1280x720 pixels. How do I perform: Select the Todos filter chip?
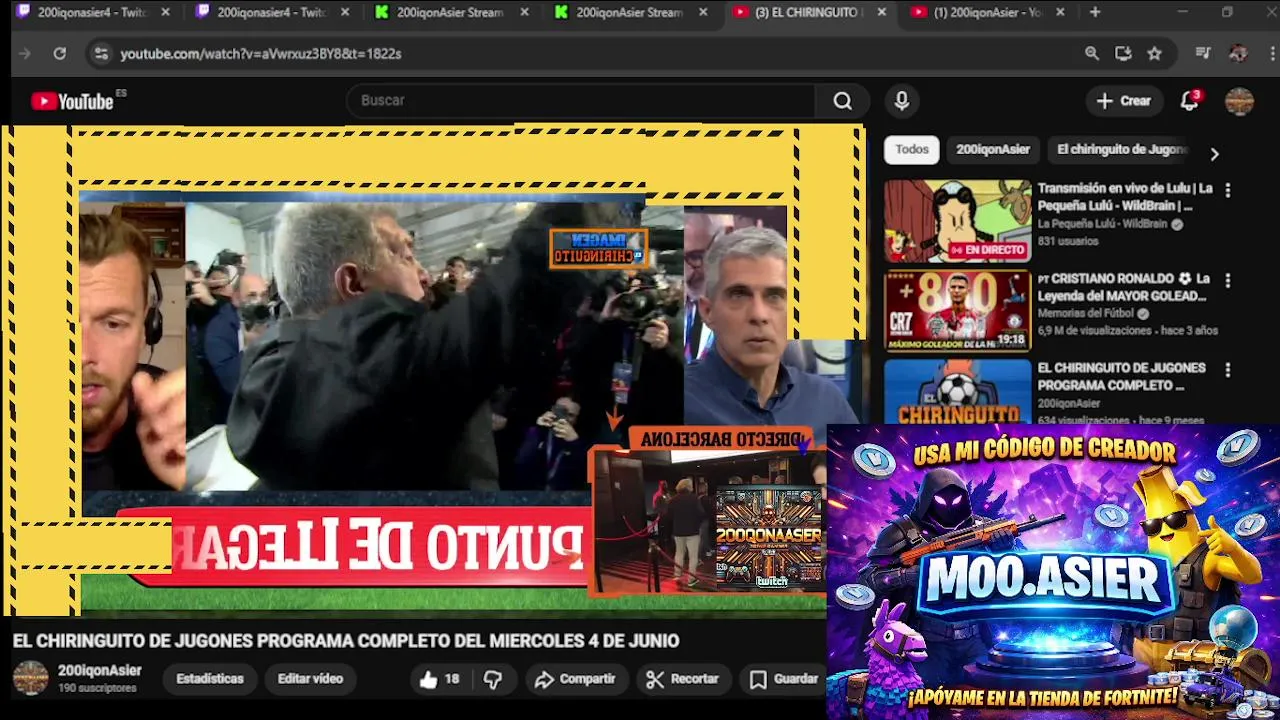click(x=912, y=149)
